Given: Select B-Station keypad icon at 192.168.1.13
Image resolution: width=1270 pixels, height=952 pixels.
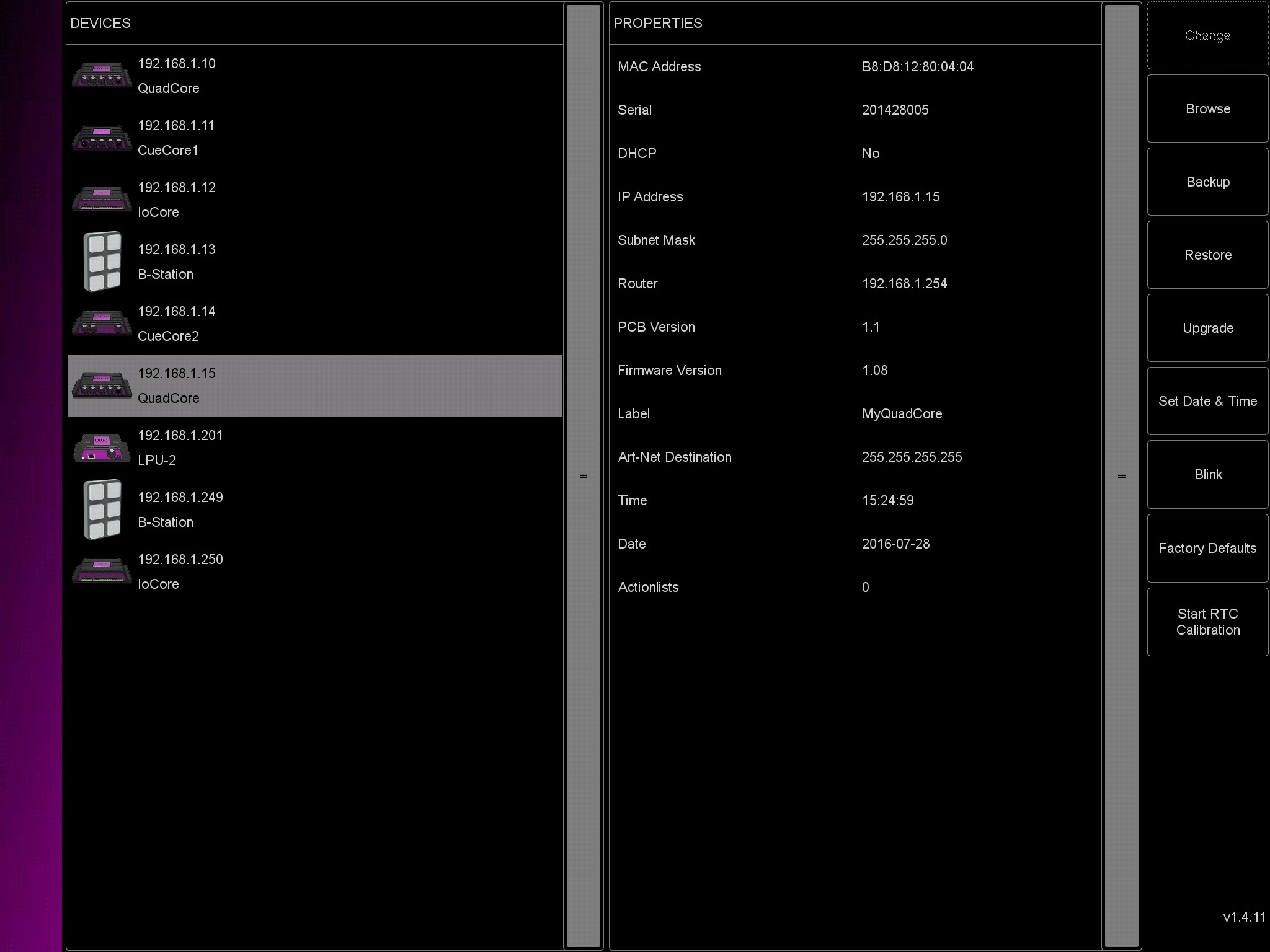Looking at the screenshot, I should pos(102,262).
